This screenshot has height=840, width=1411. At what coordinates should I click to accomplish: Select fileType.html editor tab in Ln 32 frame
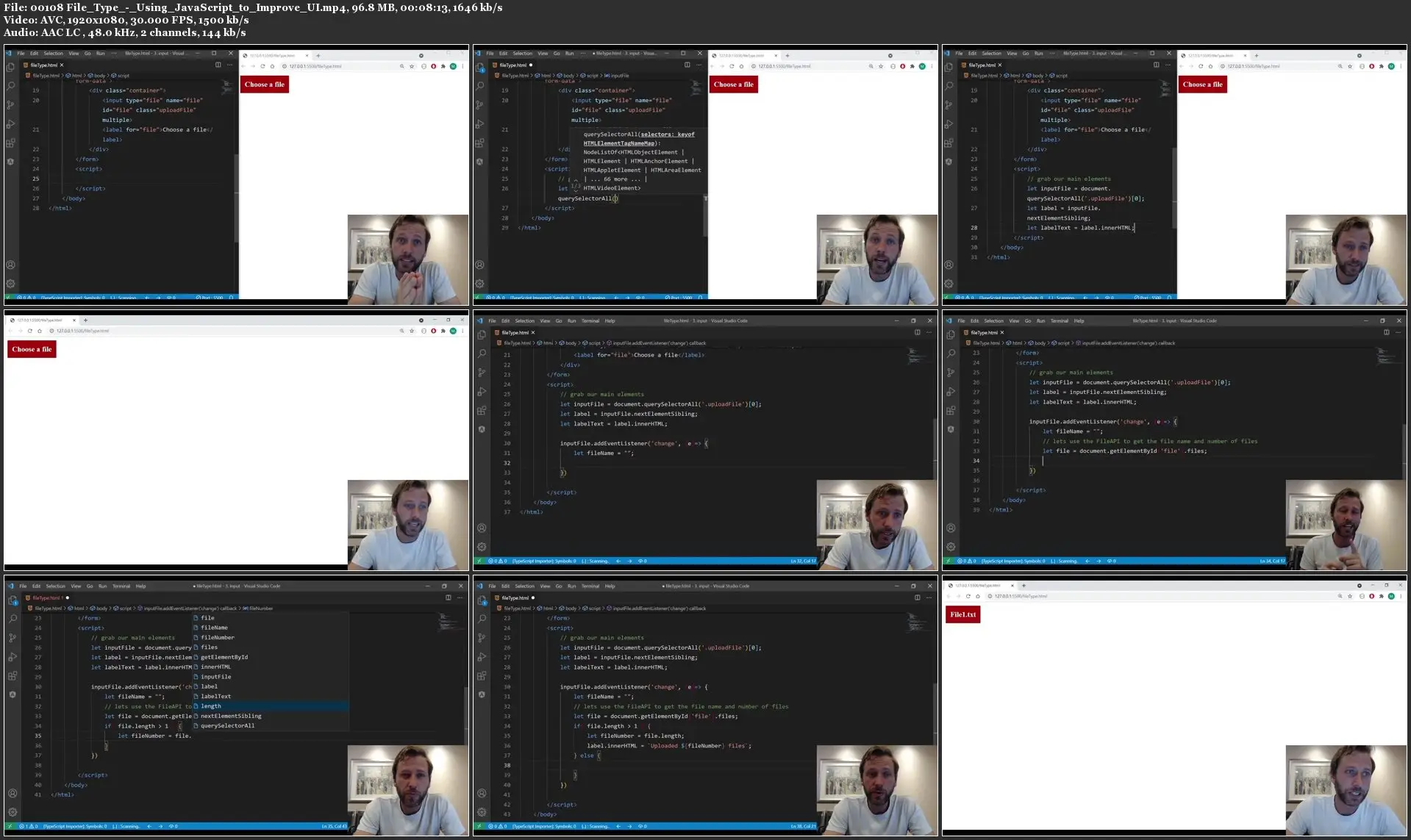click(515, 332)
